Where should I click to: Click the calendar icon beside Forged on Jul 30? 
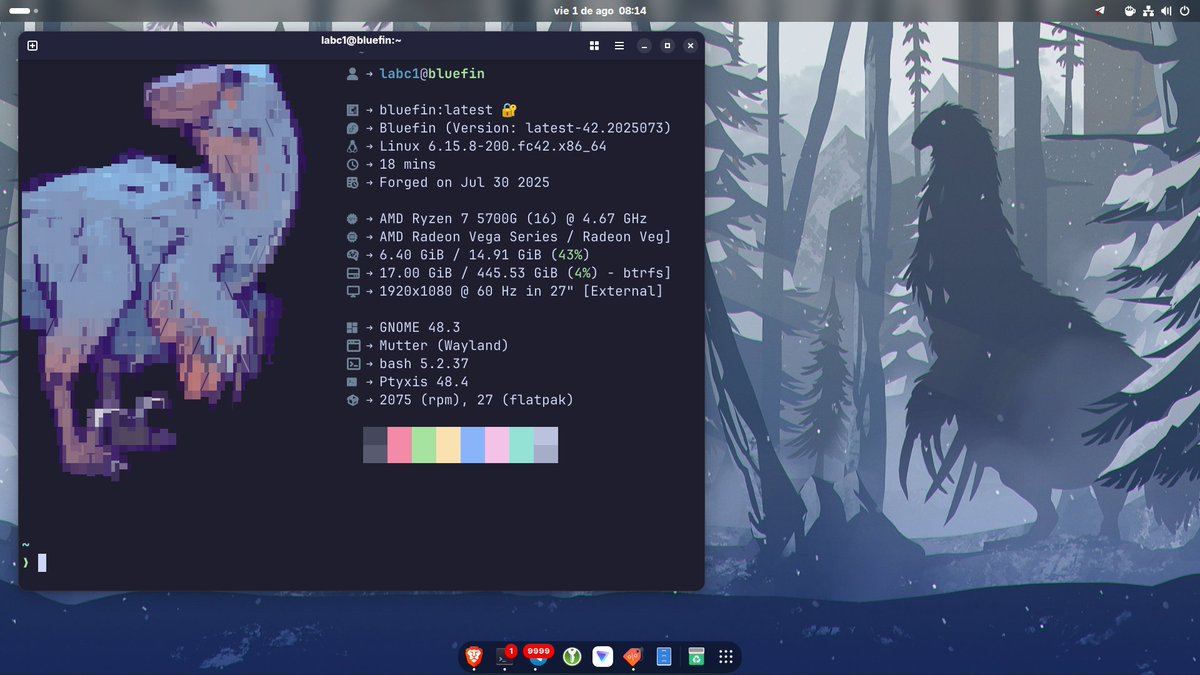(x=352, y=182)
